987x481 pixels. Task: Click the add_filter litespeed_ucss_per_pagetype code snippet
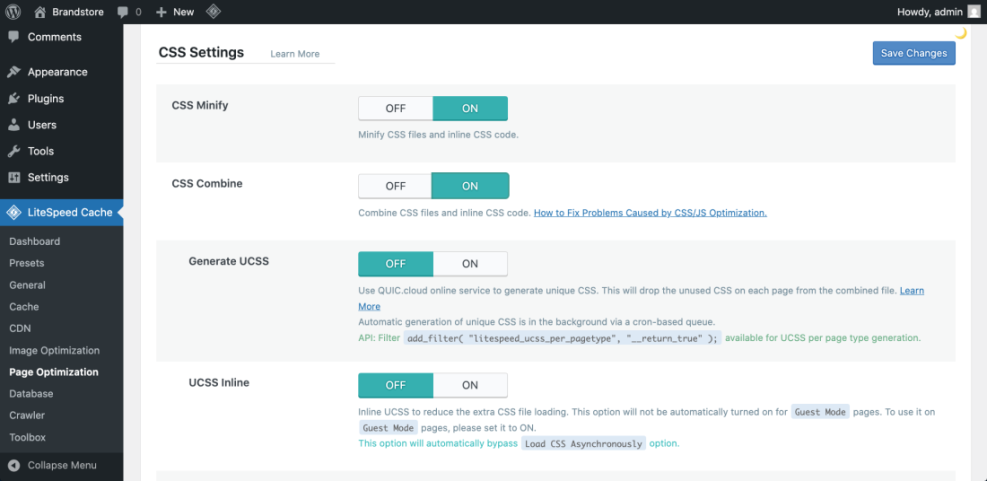pyautogui.click(x=562, y=337)
